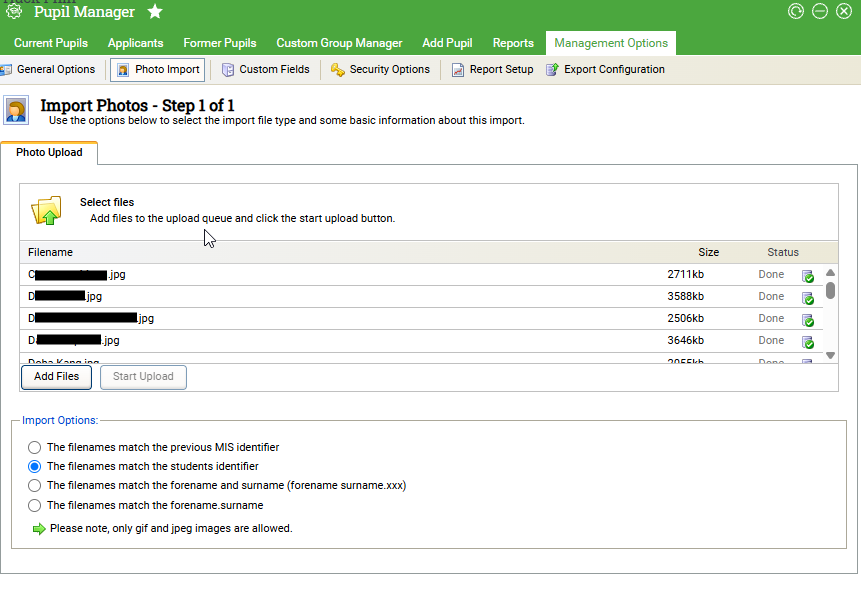
Task: Select the Management Options tab
Action: tap(611, 43)
